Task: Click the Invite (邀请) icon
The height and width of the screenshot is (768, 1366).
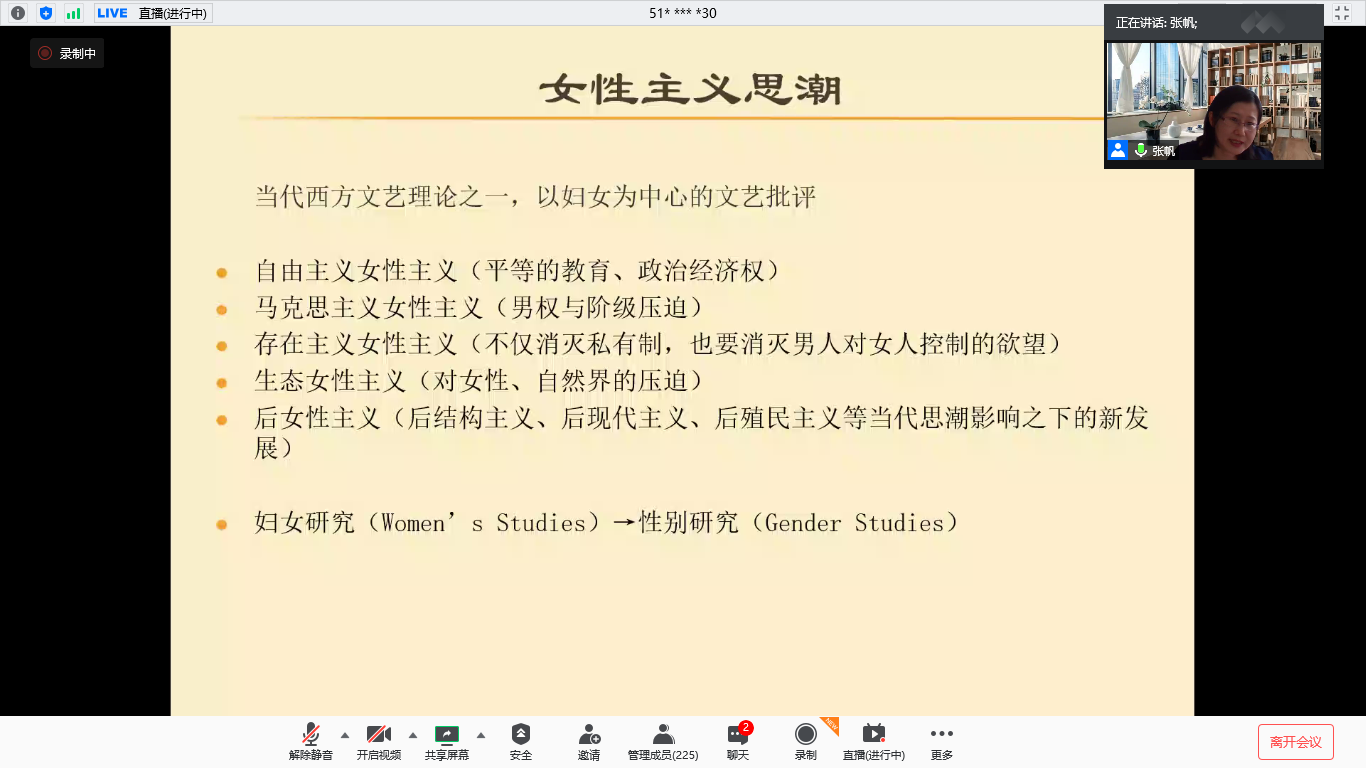Action: coord(589,741)
